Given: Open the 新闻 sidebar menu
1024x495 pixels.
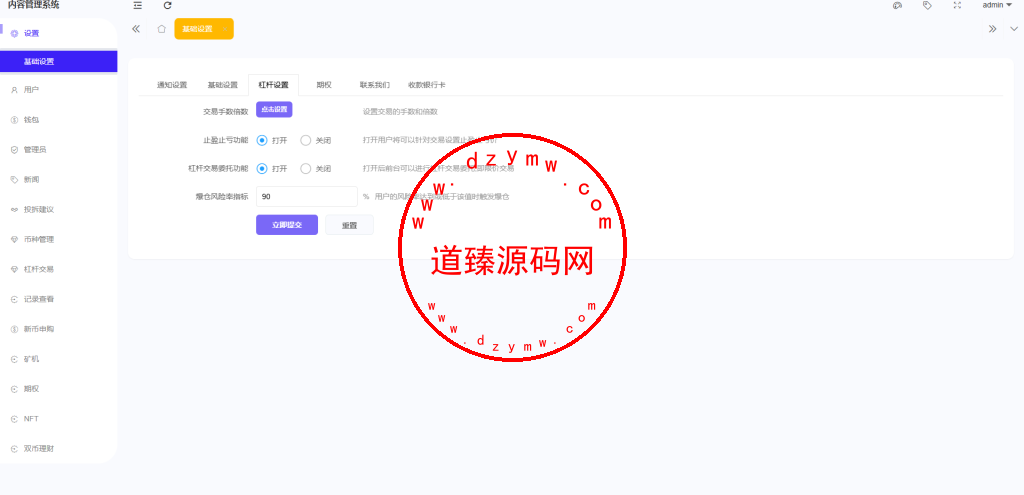Looking at the screenshot, I should pos(59,180).
